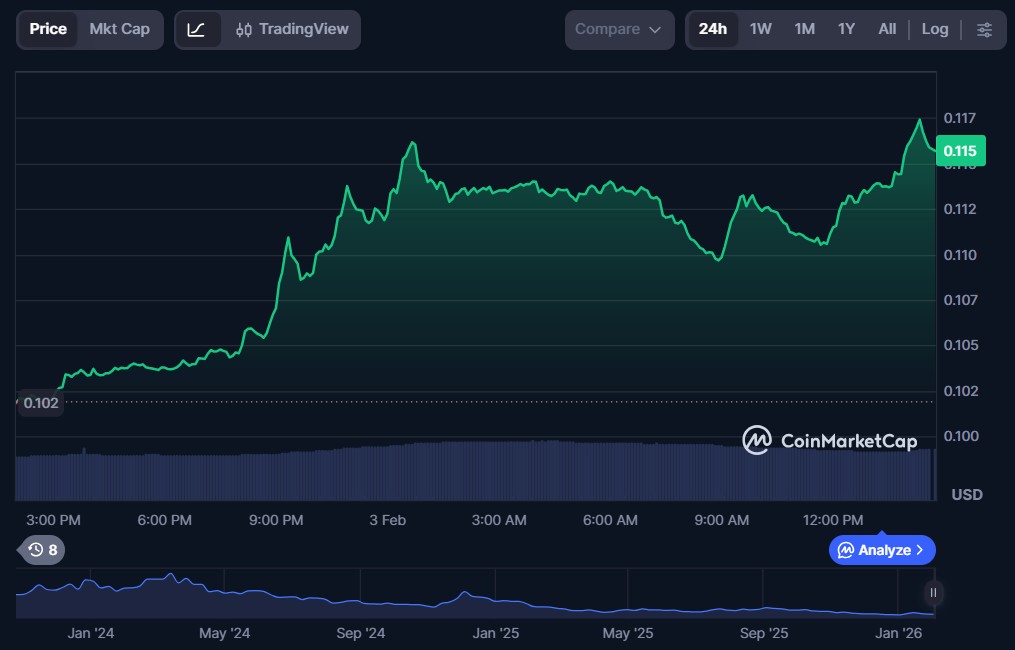Viewport: 1015px width, 650px height.
Task: Click May '24 on the mini timeline
Action: tap(225, 633)
